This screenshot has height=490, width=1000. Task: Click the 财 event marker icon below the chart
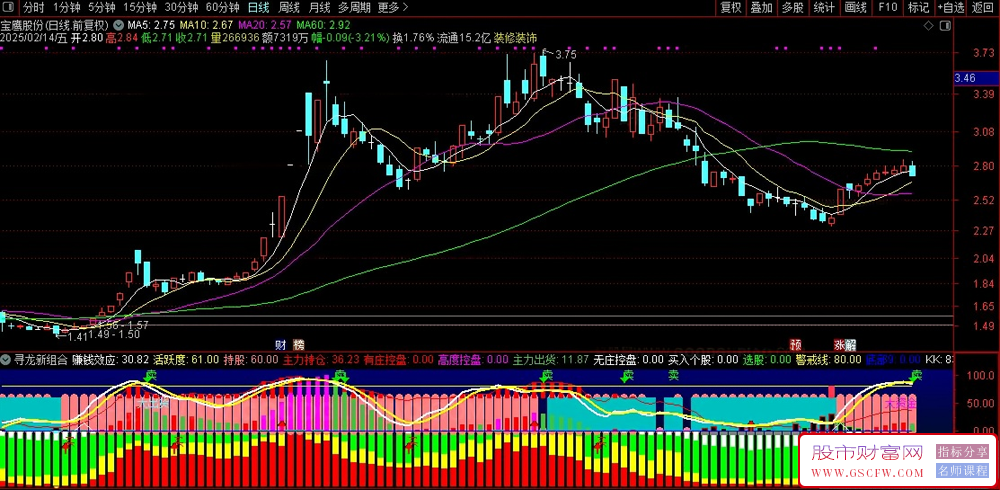coord(280,343)
